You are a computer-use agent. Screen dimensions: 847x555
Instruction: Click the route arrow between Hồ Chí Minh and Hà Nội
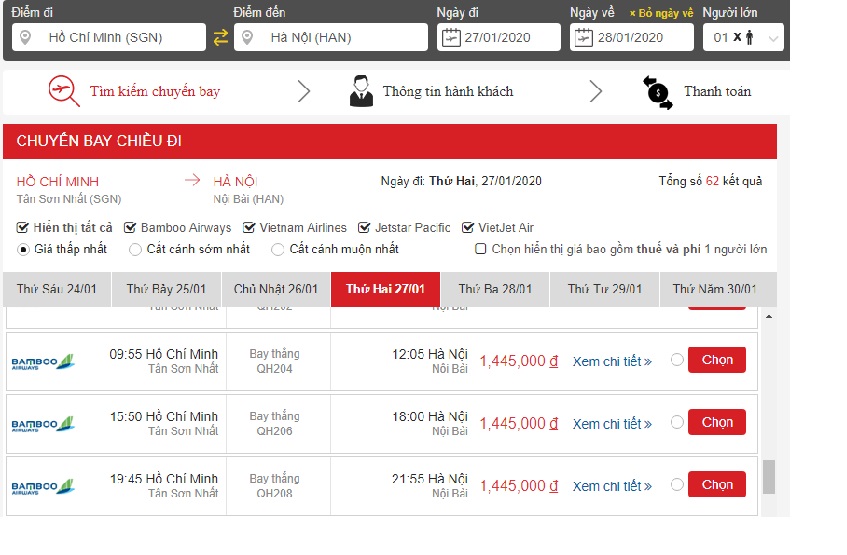(192, 180)
